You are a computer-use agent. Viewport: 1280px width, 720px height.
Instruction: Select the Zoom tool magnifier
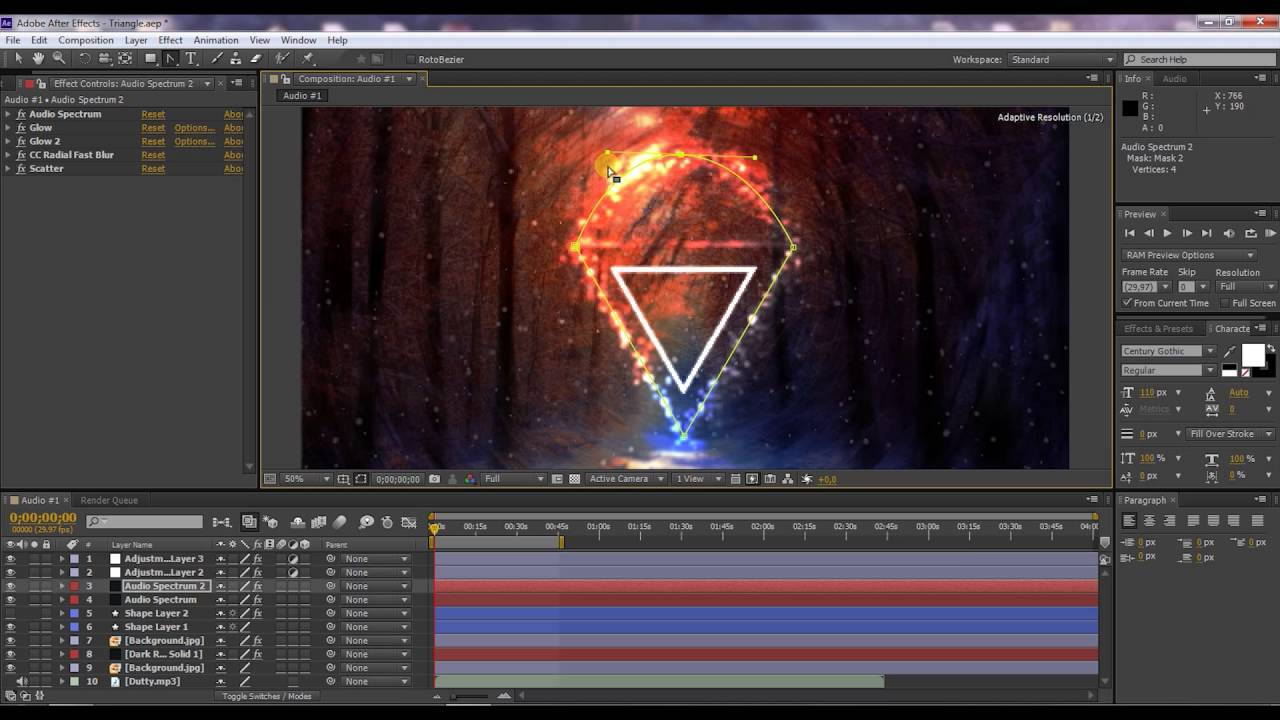[59, 59]
